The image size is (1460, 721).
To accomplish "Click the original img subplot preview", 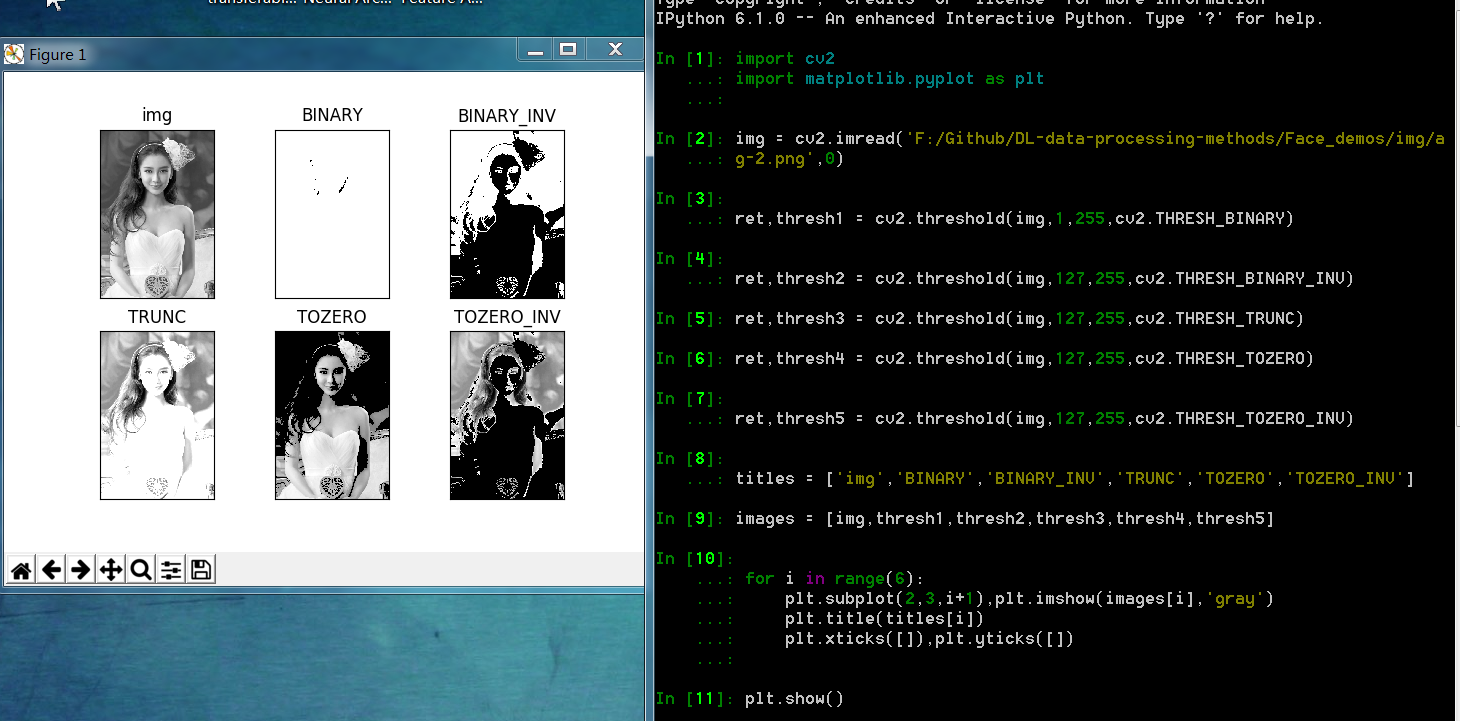I will pyautogui.click(x=157, y=214).
